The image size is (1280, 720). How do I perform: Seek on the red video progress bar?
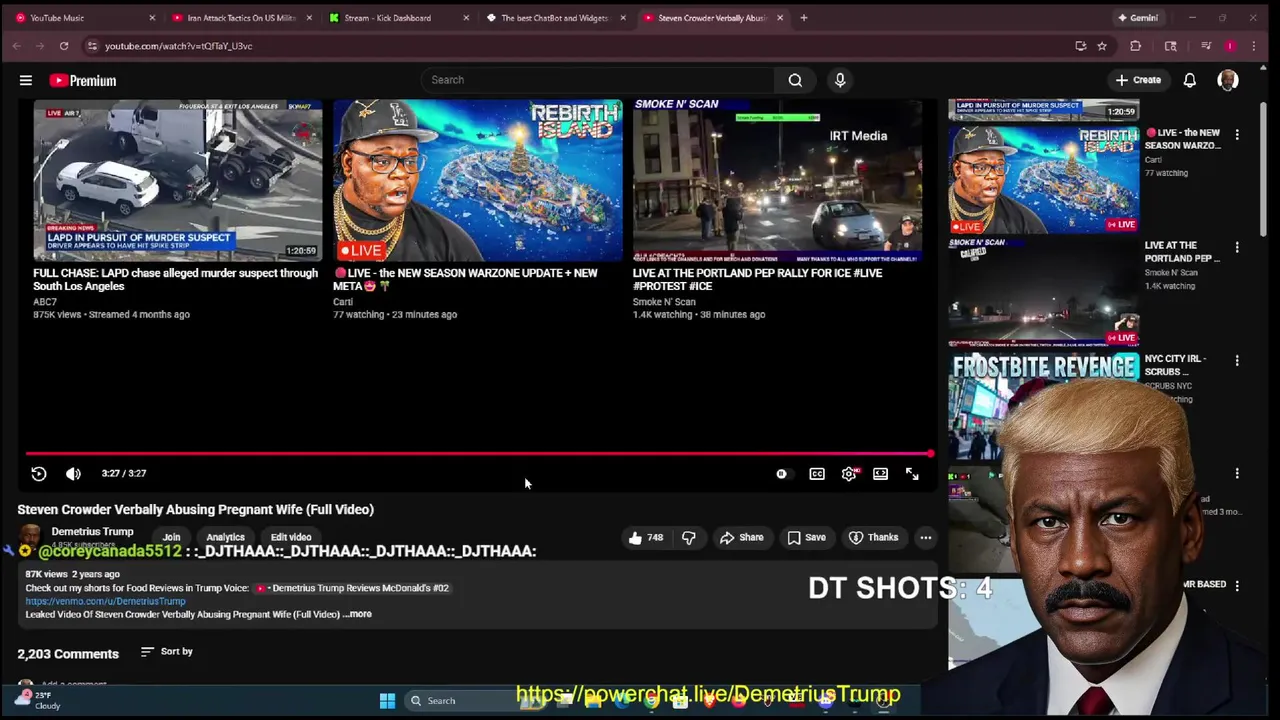(x=480, y=454)
